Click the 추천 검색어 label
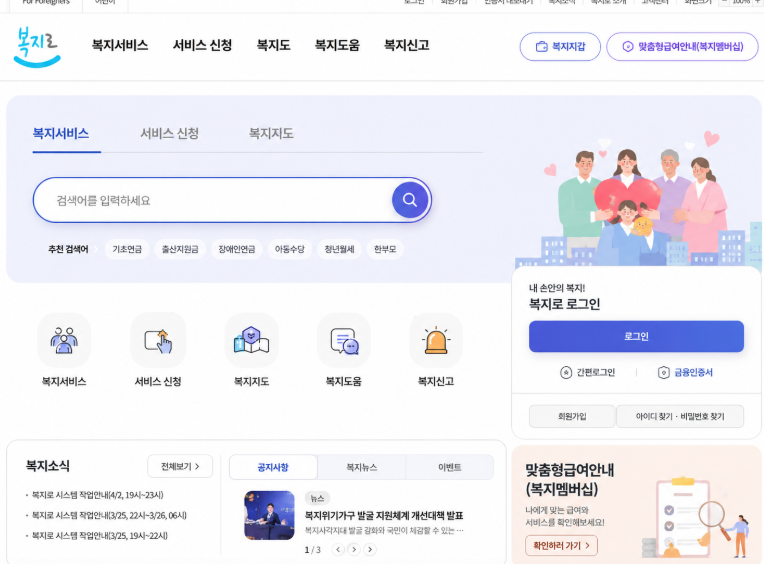 pos(68,249)
